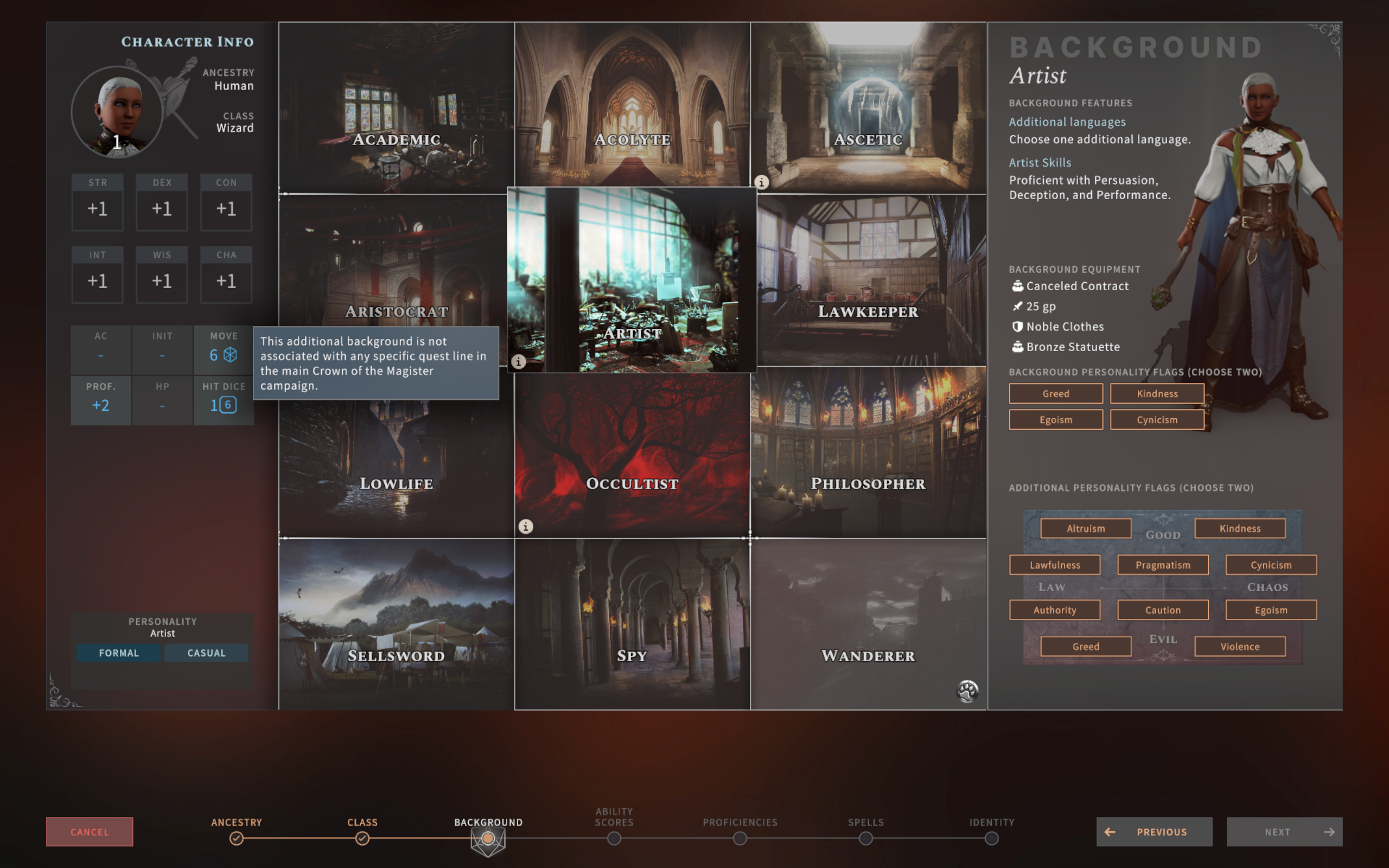This screenshot has height=868, width=1389.
Task: Click the info icon on Artist tile
Action: click(x=518, y=362)
